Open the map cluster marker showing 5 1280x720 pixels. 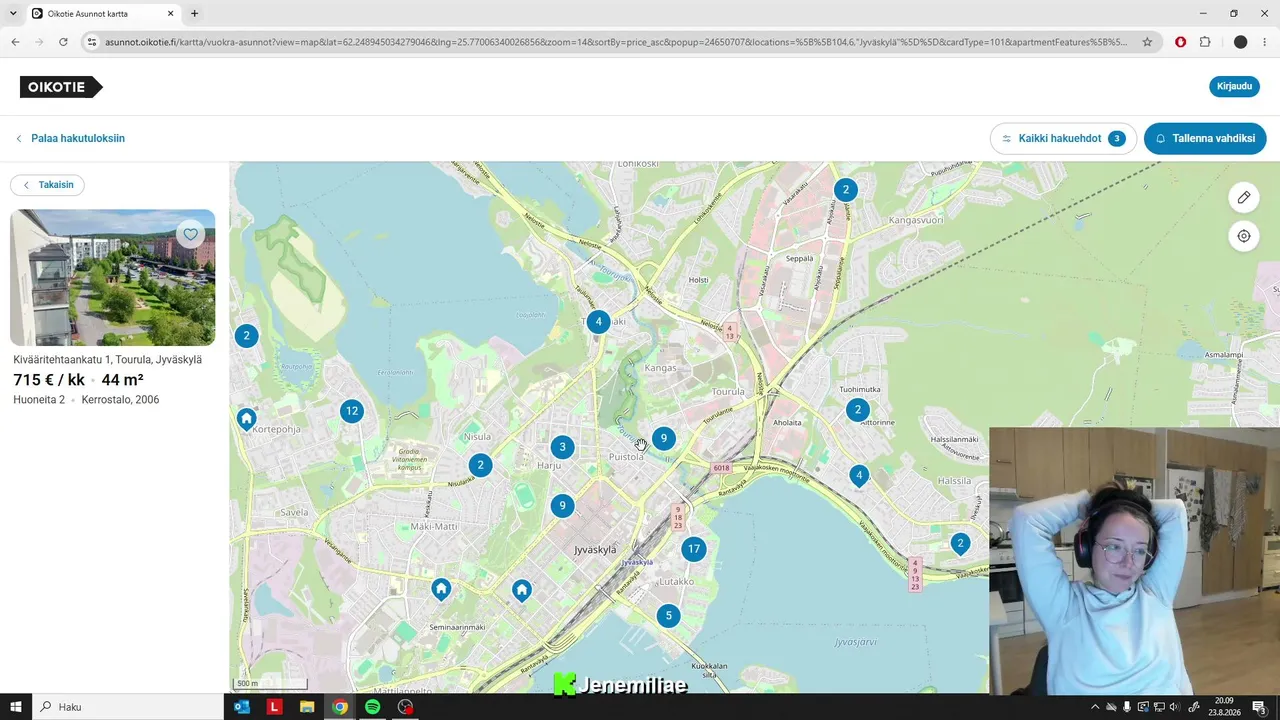pyautogui.click(x=669, y=616)
